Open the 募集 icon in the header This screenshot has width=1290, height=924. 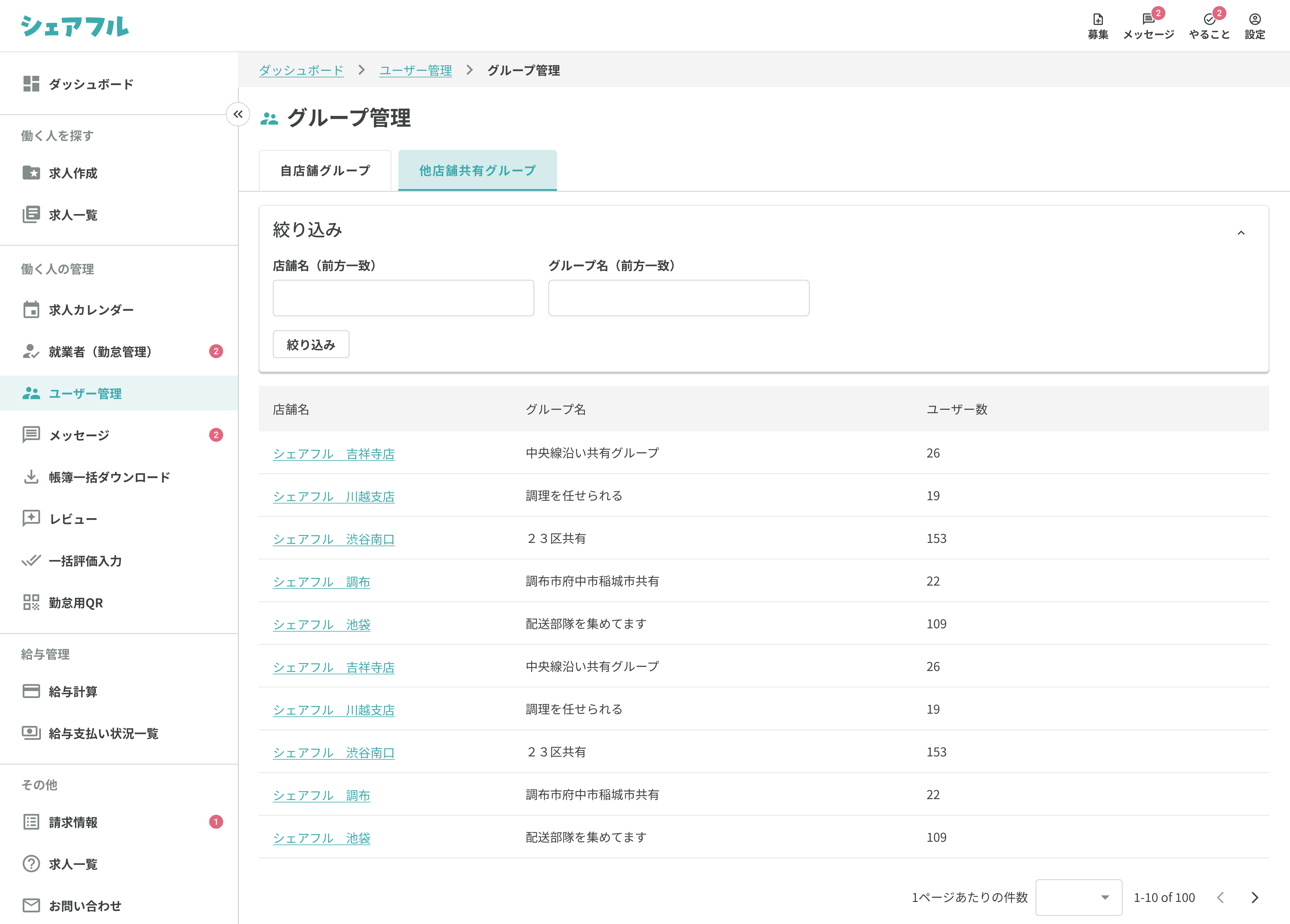[x=1098, y=26]
